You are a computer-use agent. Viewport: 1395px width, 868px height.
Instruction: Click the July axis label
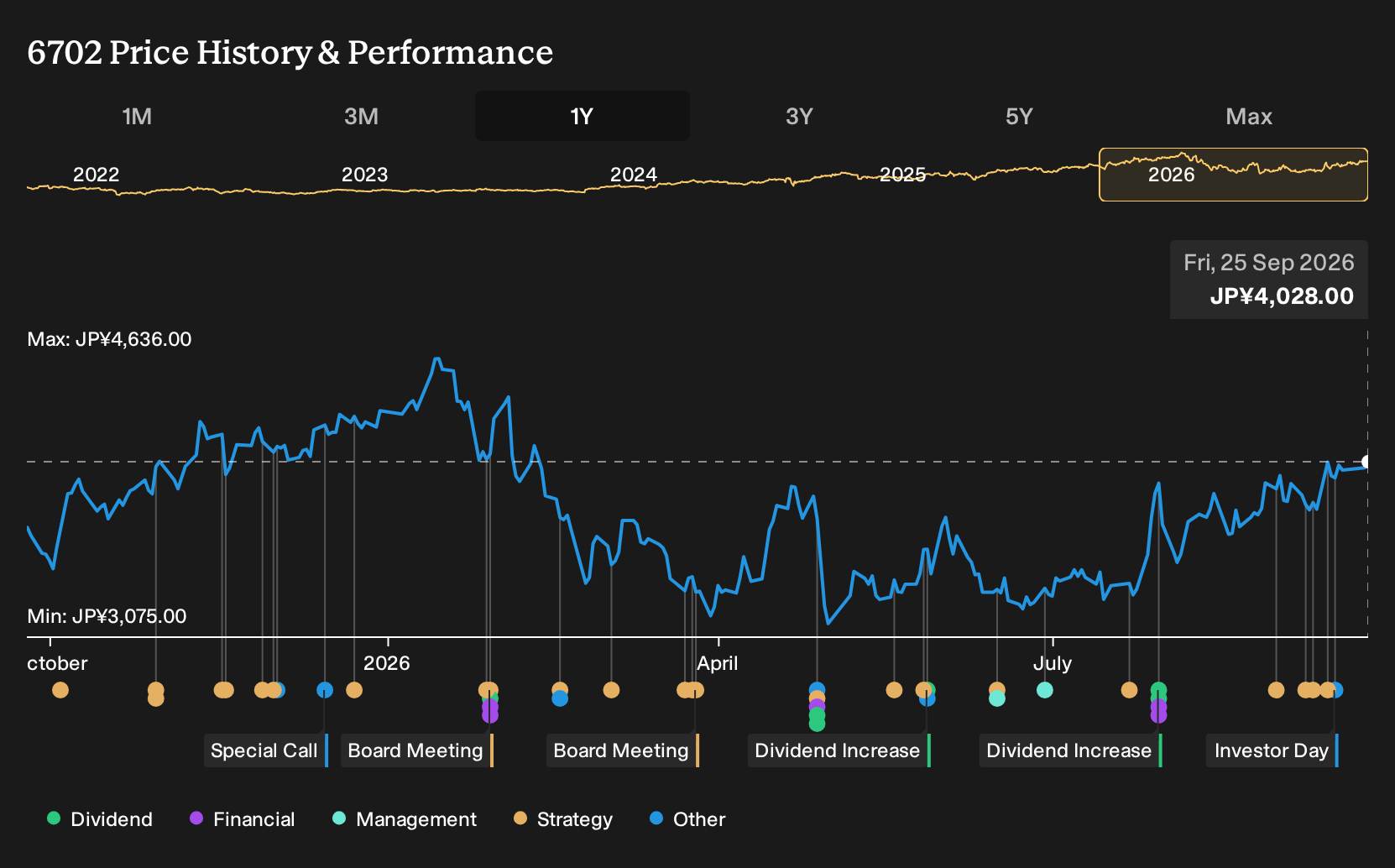coord(1053,663)
